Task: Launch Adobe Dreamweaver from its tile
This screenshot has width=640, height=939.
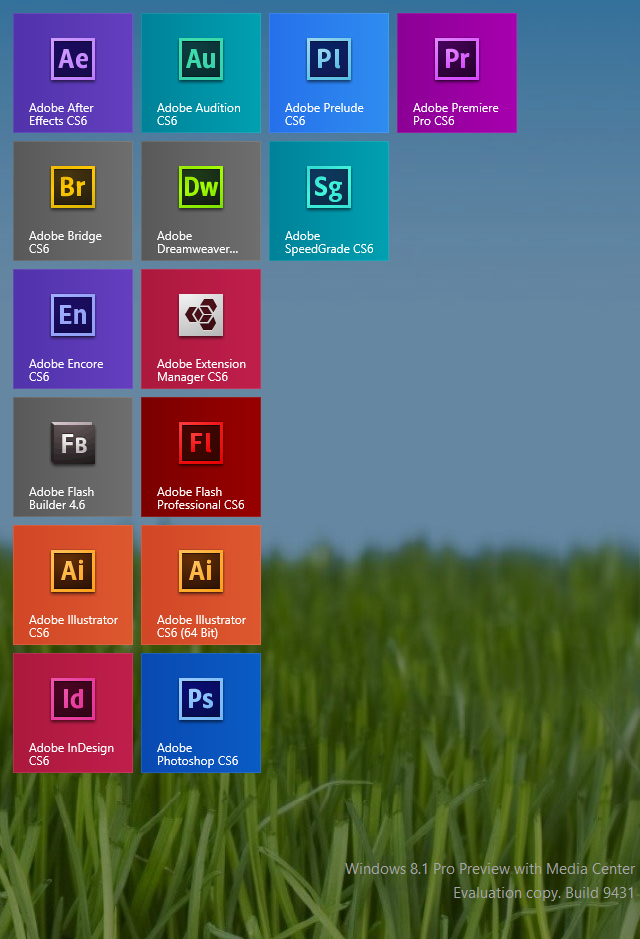Action: point(201,201)
